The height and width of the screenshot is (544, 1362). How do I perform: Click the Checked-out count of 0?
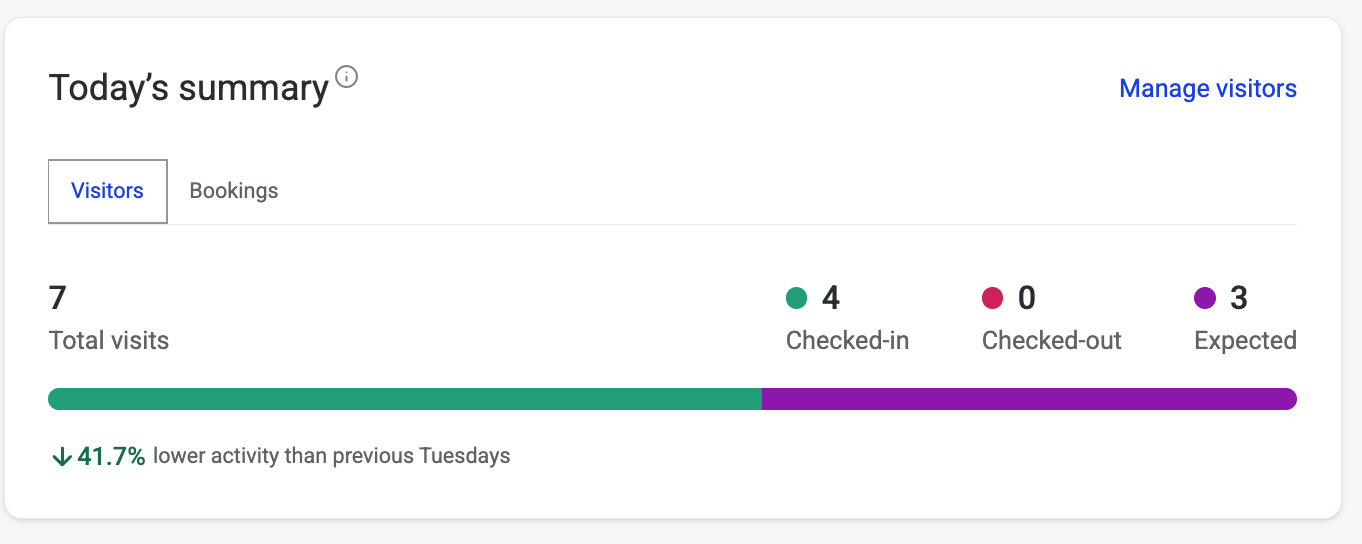(x=1026, y=298)
